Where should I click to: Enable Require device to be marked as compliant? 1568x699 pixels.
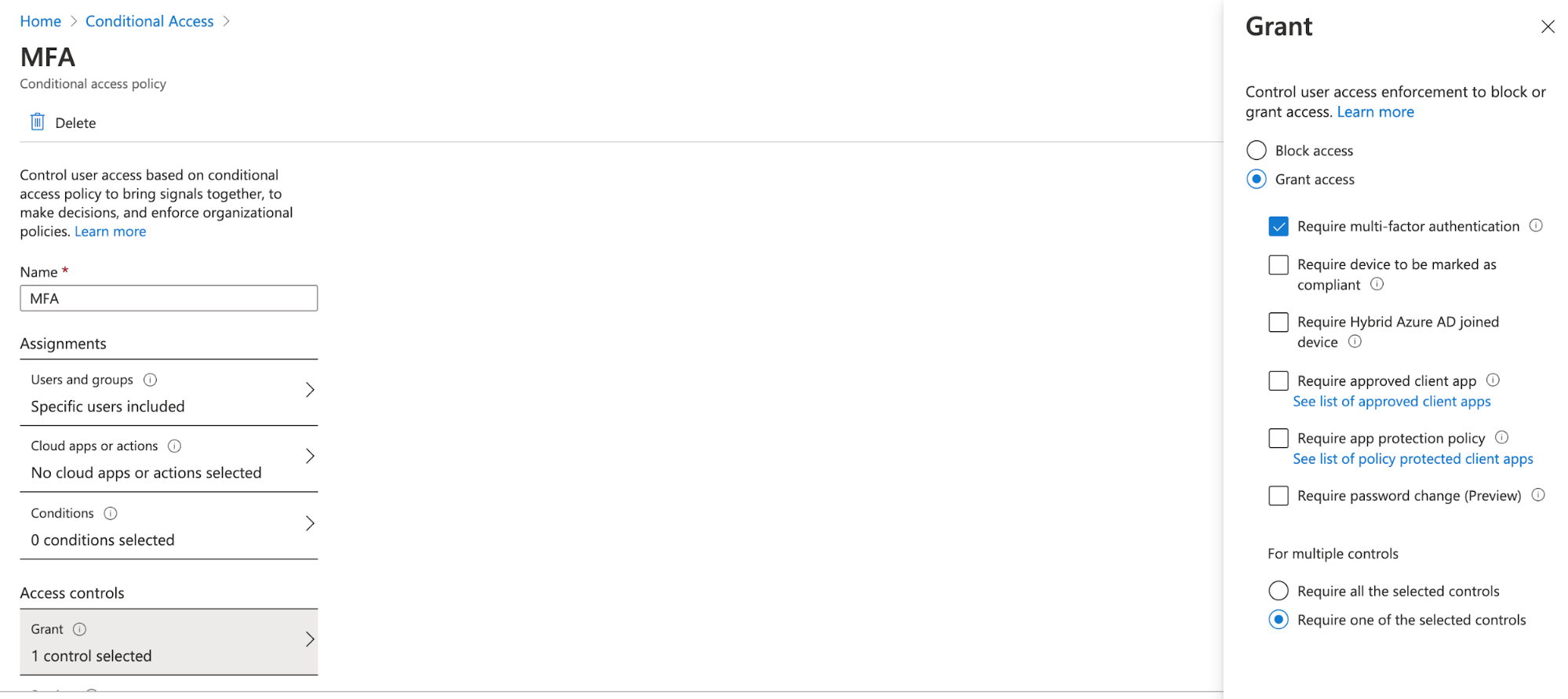point(1279,264)
